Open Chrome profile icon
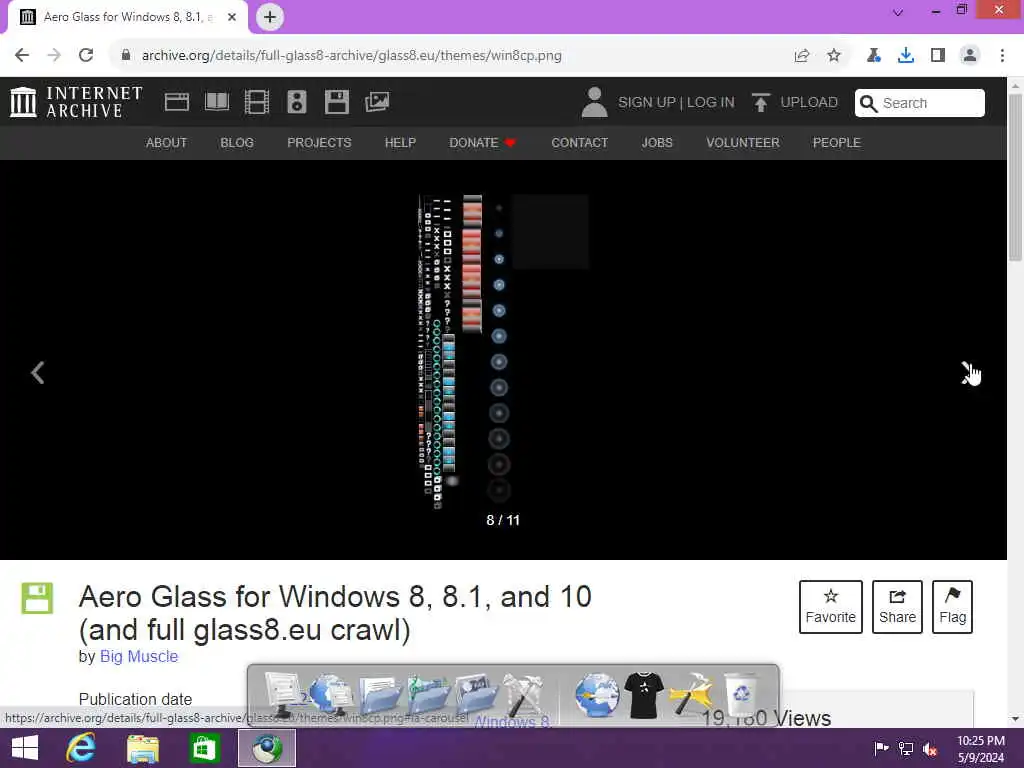The width and height of the screenshot is (1024, 768). (970, 56)
